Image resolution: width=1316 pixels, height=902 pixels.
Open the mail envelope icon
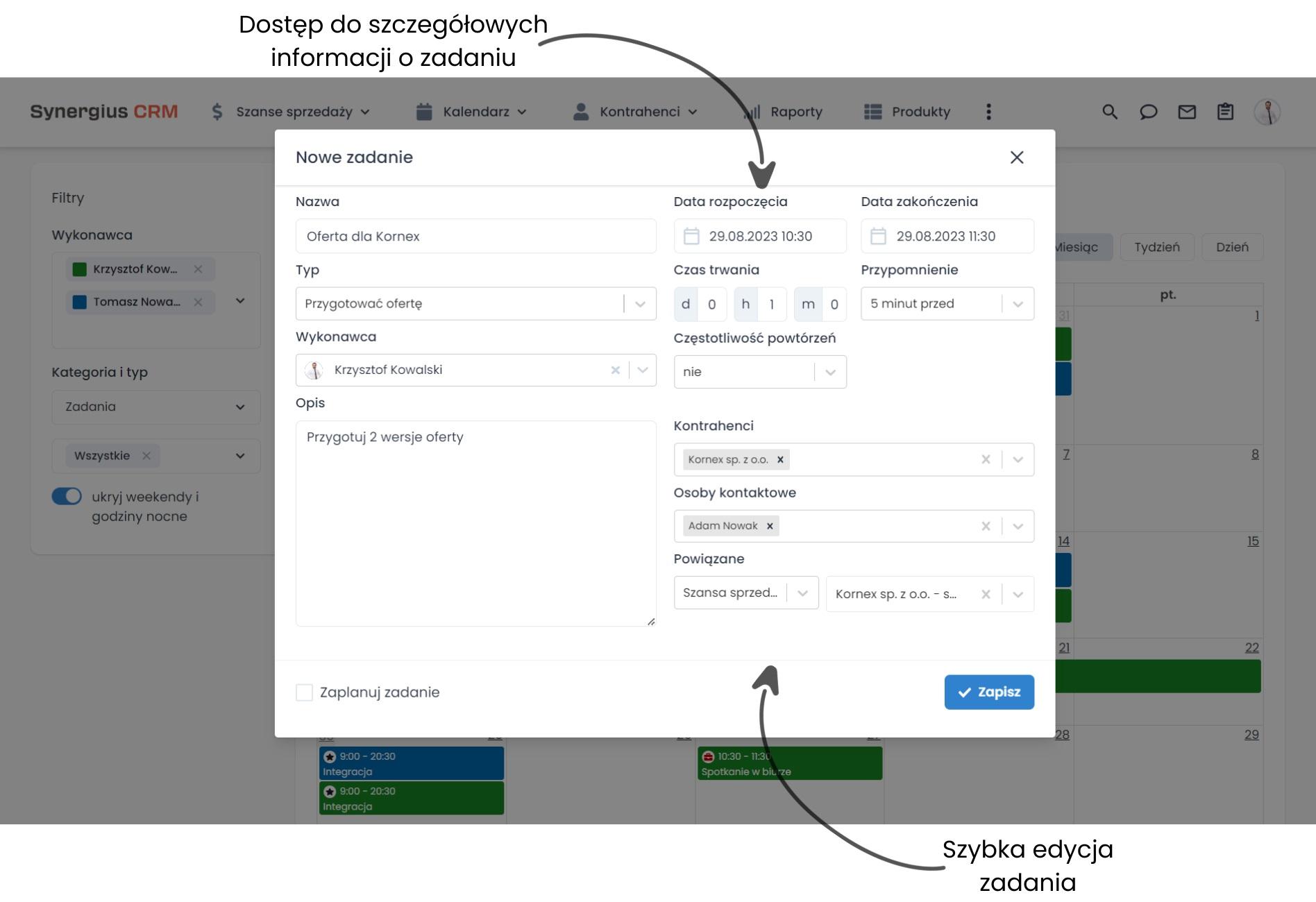coord(1187,112)
